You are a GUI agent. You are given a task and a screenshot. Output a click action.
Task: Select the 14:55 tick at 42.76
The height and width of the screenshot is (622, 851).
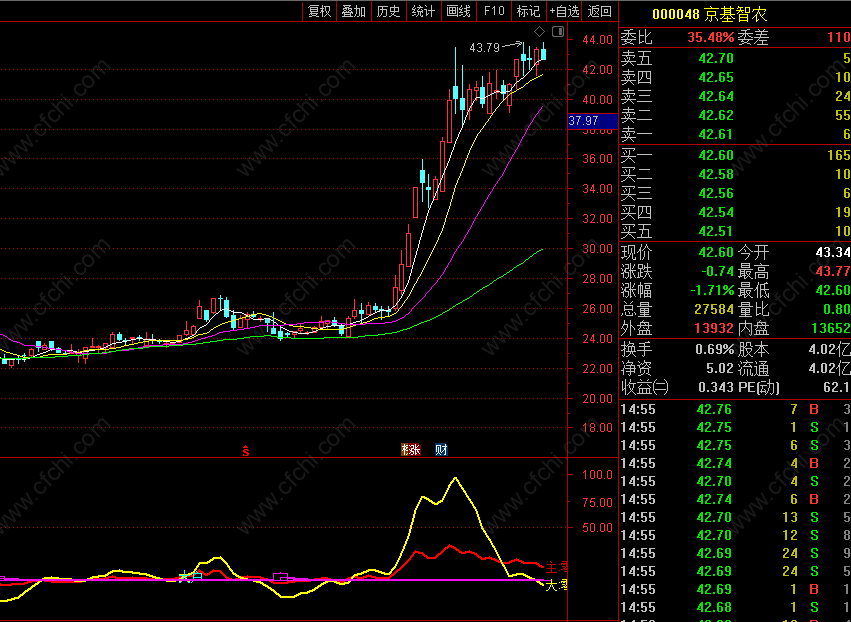pos(735,409)
